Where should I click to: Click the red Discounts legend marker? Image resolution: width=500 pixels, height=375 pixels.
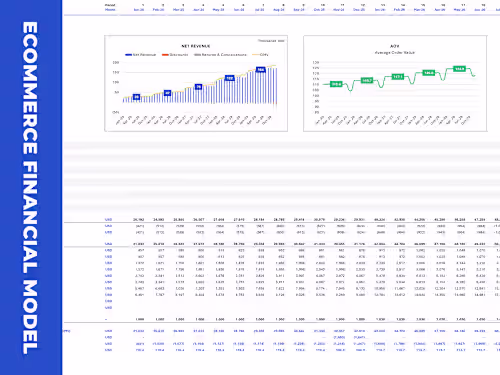tap(165, 55)
